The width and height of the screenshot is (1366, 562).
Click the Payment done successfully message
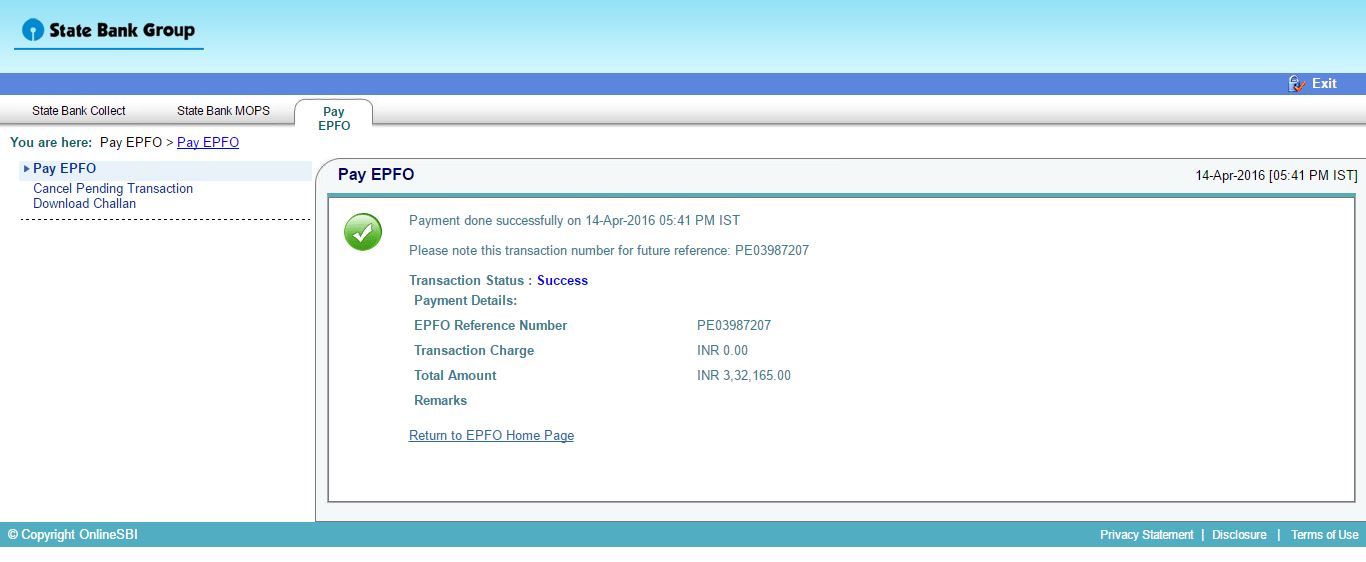[574, 221]
